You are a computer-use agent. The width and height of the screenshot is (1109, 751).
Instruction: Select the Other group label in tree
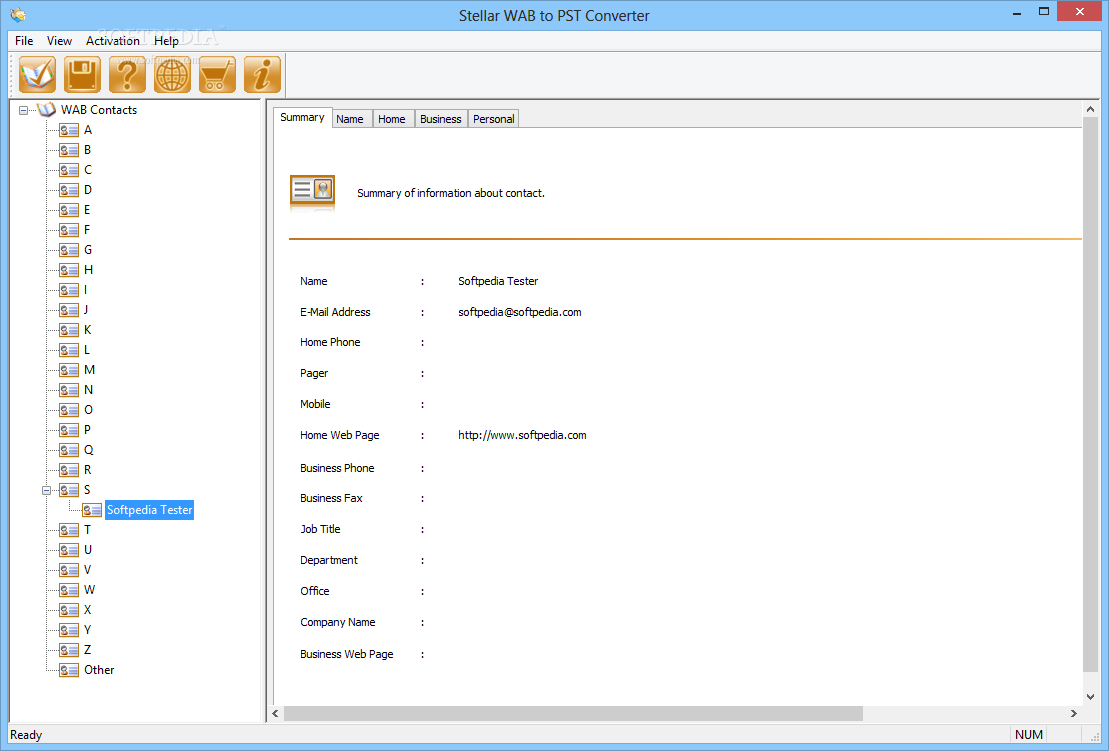(99, 670)
